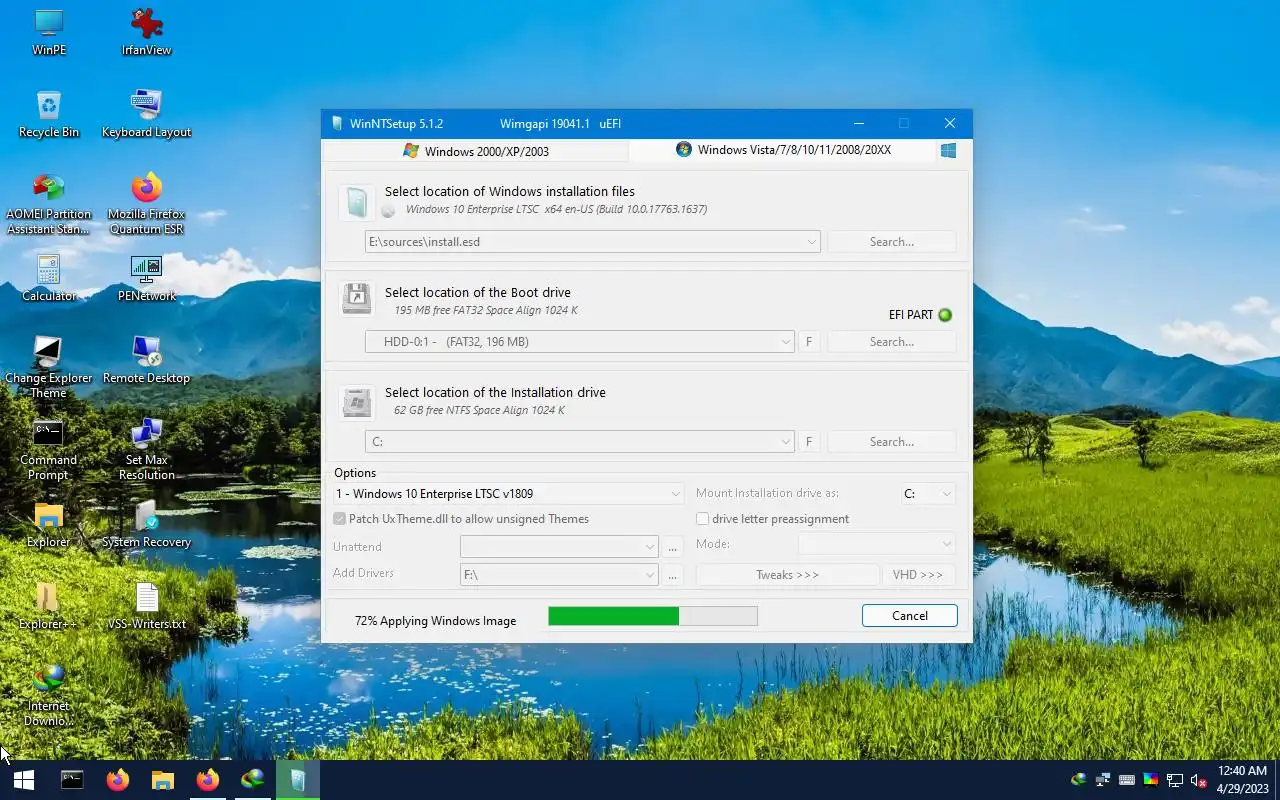This screenshot has width=1280, height=800.
Task: Run the Set Max Resolution shortcut
Action: (146, 450)
